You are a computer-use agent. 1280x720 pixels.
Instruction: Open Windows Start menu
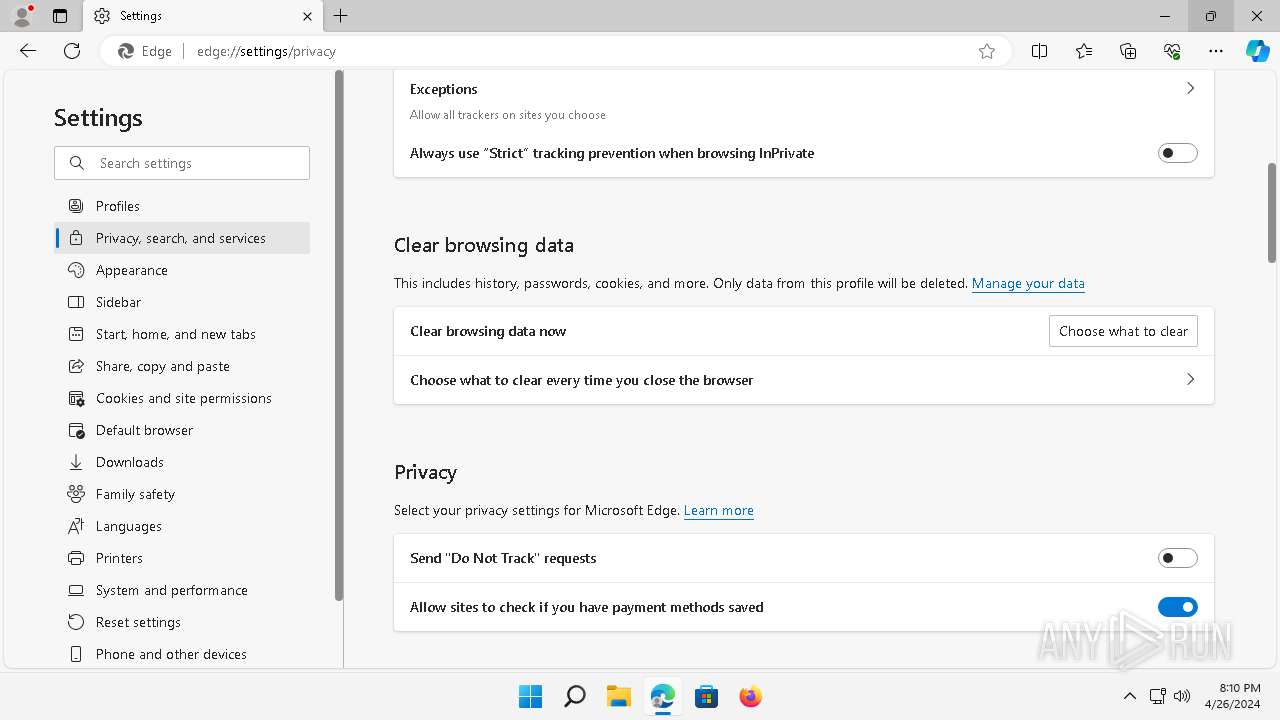pyautogui.click(x=530, y=696)
